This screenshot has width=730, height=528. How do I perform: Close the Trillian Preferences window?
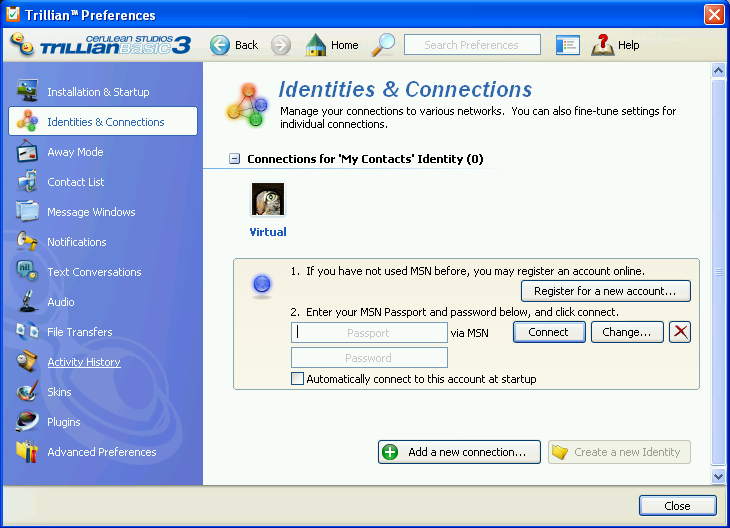click(714, 14)
